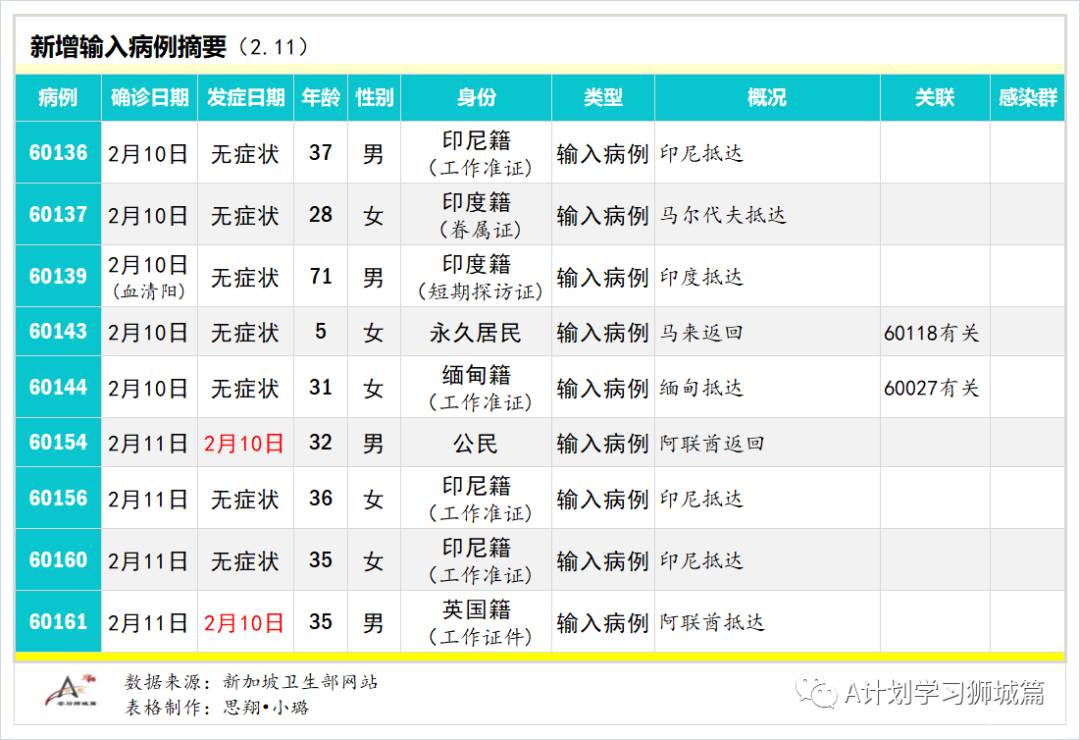The height and width of the screenshot is (740, 1080).
Task: Click the 血清阳 note under case 60139
Action: (148, 291)
